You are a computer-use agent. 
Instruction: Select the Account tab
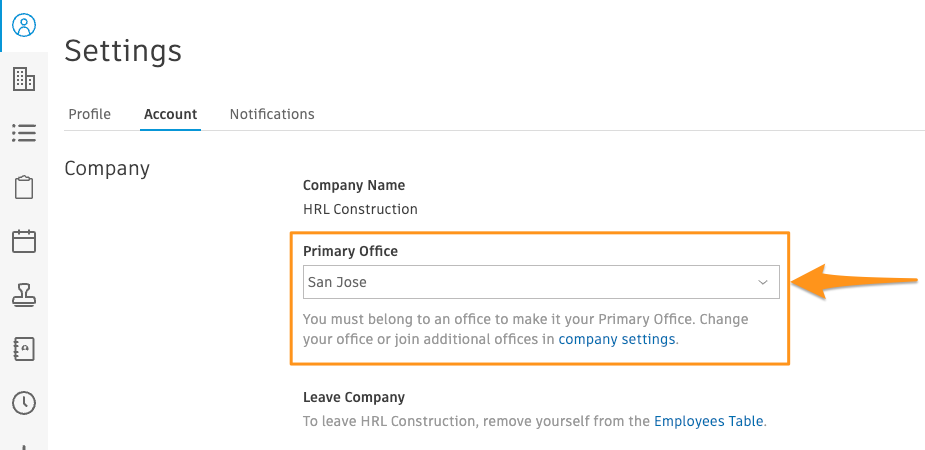click(170, 114)
